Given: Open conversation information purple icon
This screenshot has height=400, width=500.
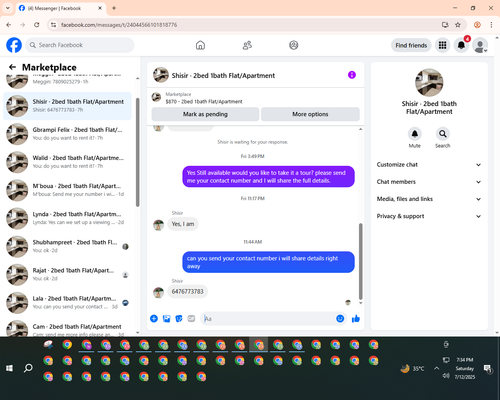Looking at the screenshot, I should click(x=352, y=75).
